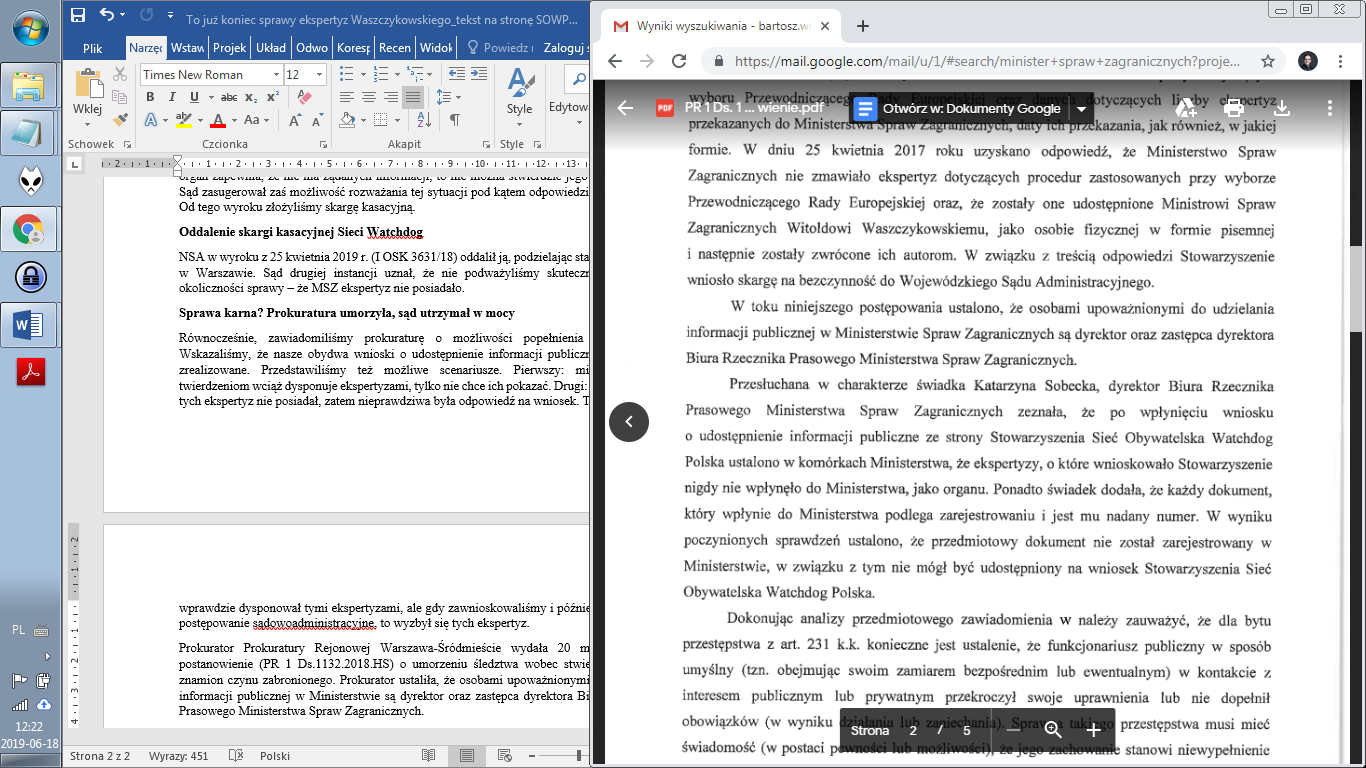Zoom in the PDF with the plus button
The width and height of the screenshot is (1366, 768).
pyautogui.click(x=1093, y=731)
